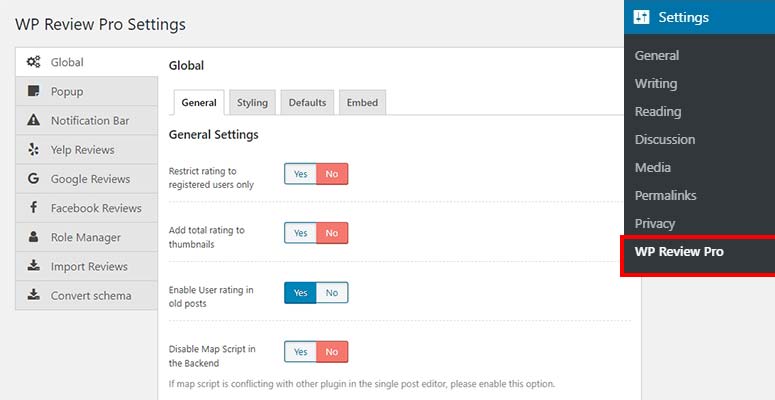Open WP Review Pro settings link

pyautogui.click(x=679, y=252)
